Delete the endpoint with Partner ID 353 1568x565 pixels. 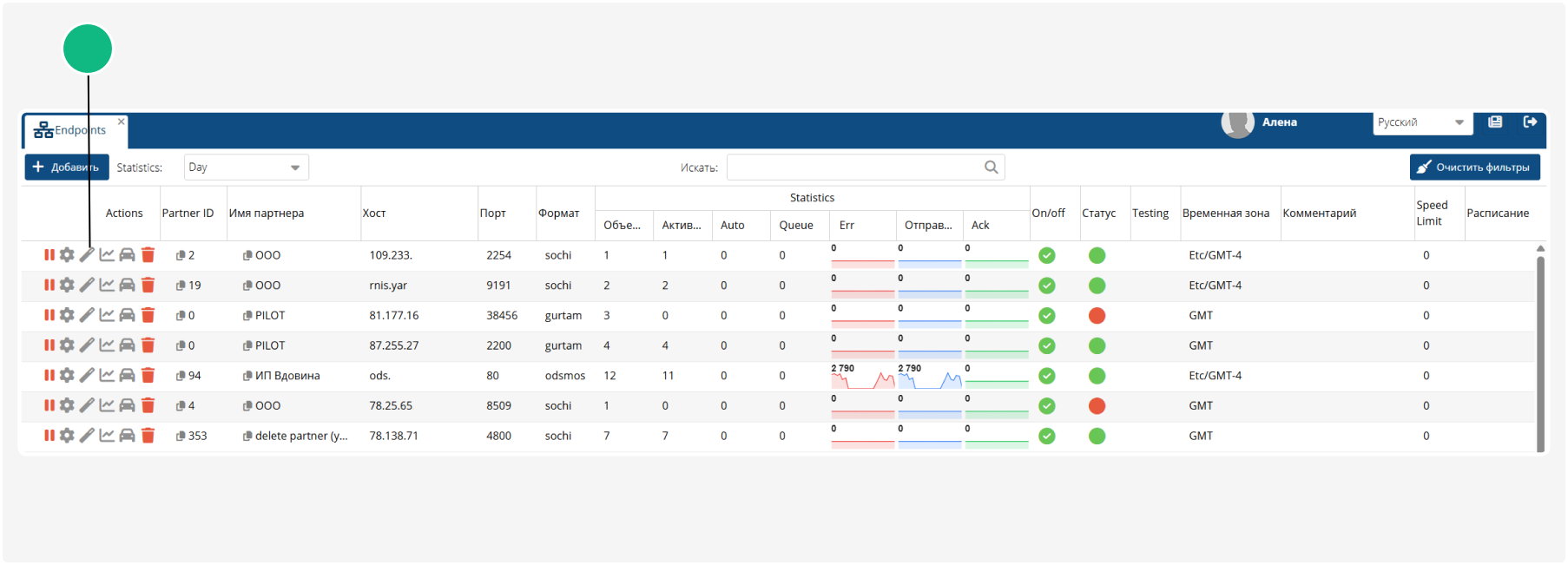point(148,436)
